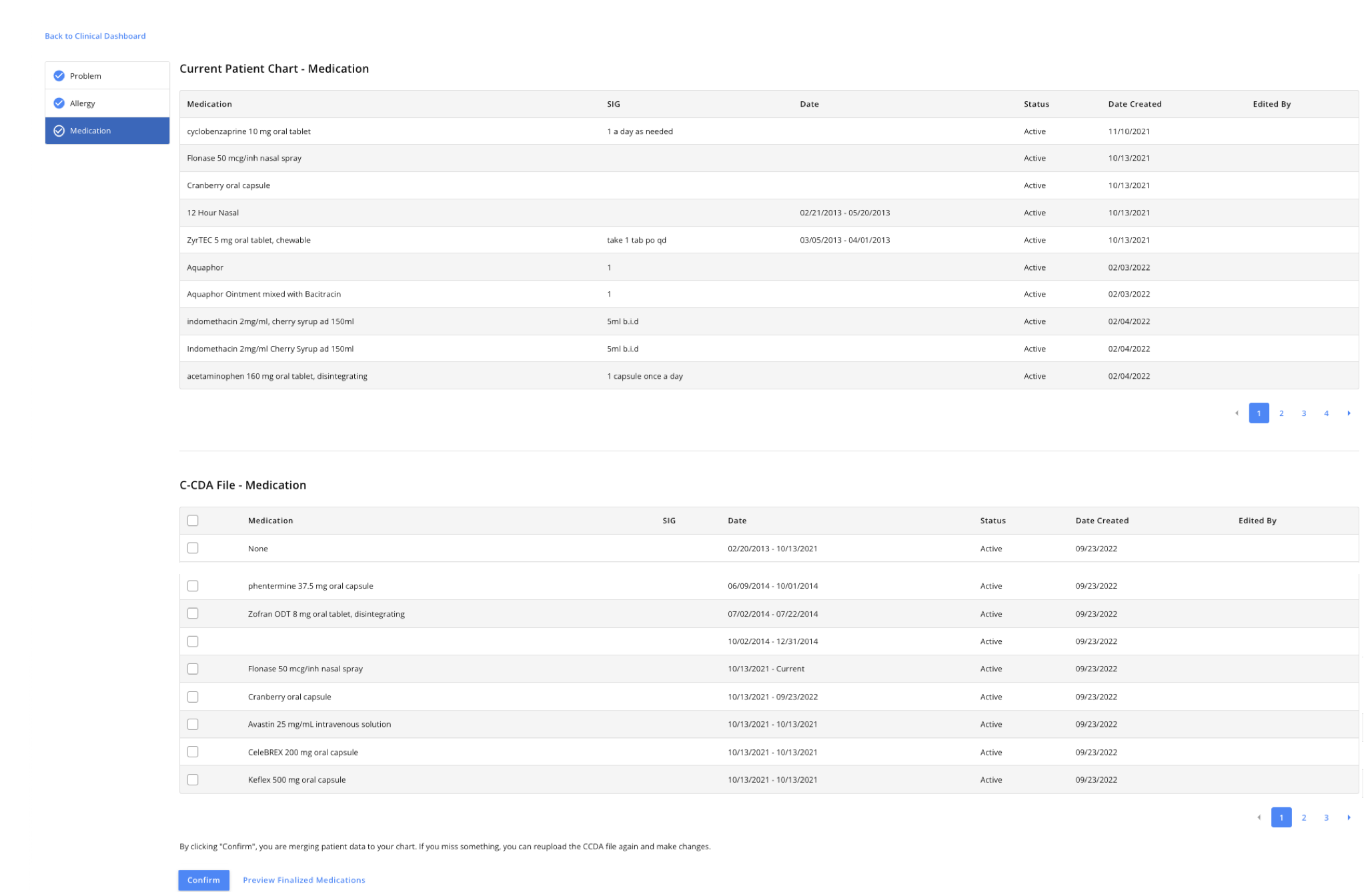Check the unnamed row dated 10/02/2014 - 12/31/2014
The width and height of the screenshot is (1370, 896).
(x=193, y=641)
